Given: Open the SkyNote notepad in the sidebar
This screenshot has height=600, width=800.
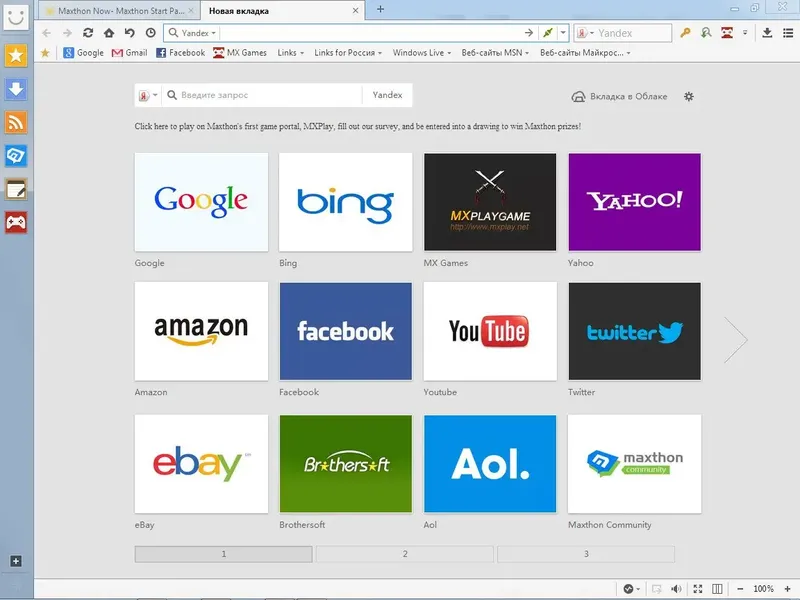Looking at the screenshot, I should [x=16, y=189].
